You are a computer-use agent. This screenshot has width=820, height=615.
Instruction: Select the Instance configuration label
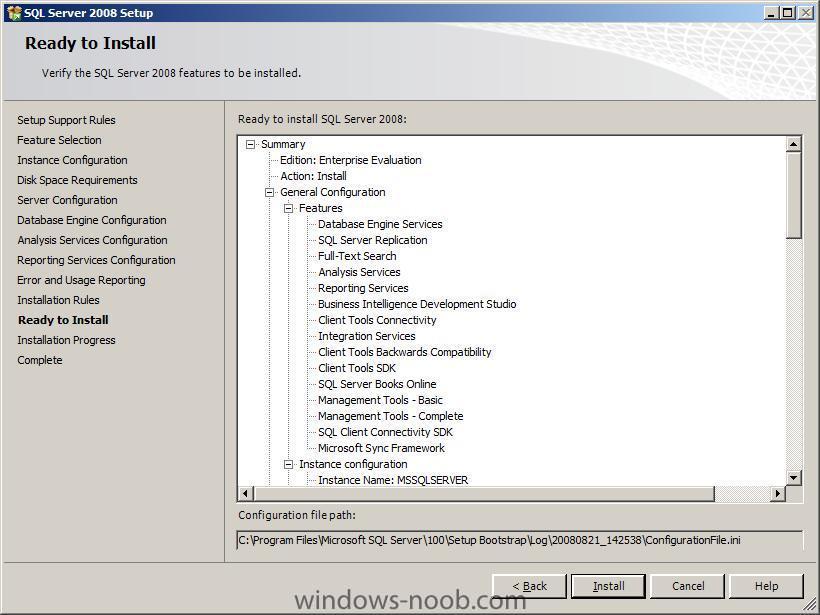[353, 464]
